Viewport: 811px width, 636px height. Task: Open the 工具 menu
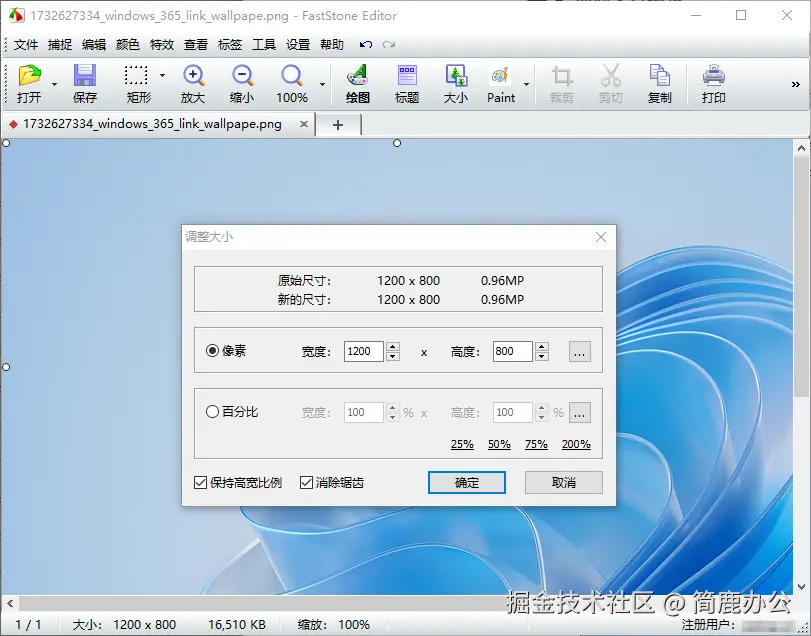coord(264,45)
